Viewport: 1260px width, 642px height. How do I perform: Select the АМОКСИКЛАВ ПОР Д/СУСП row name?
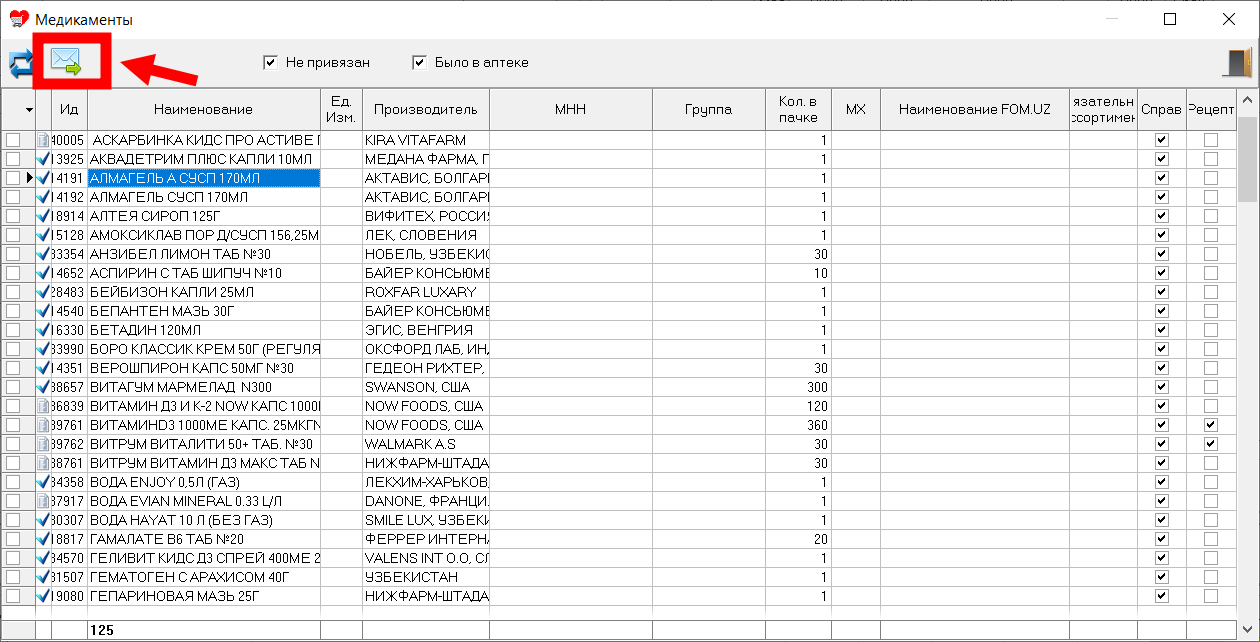point(204,235)
